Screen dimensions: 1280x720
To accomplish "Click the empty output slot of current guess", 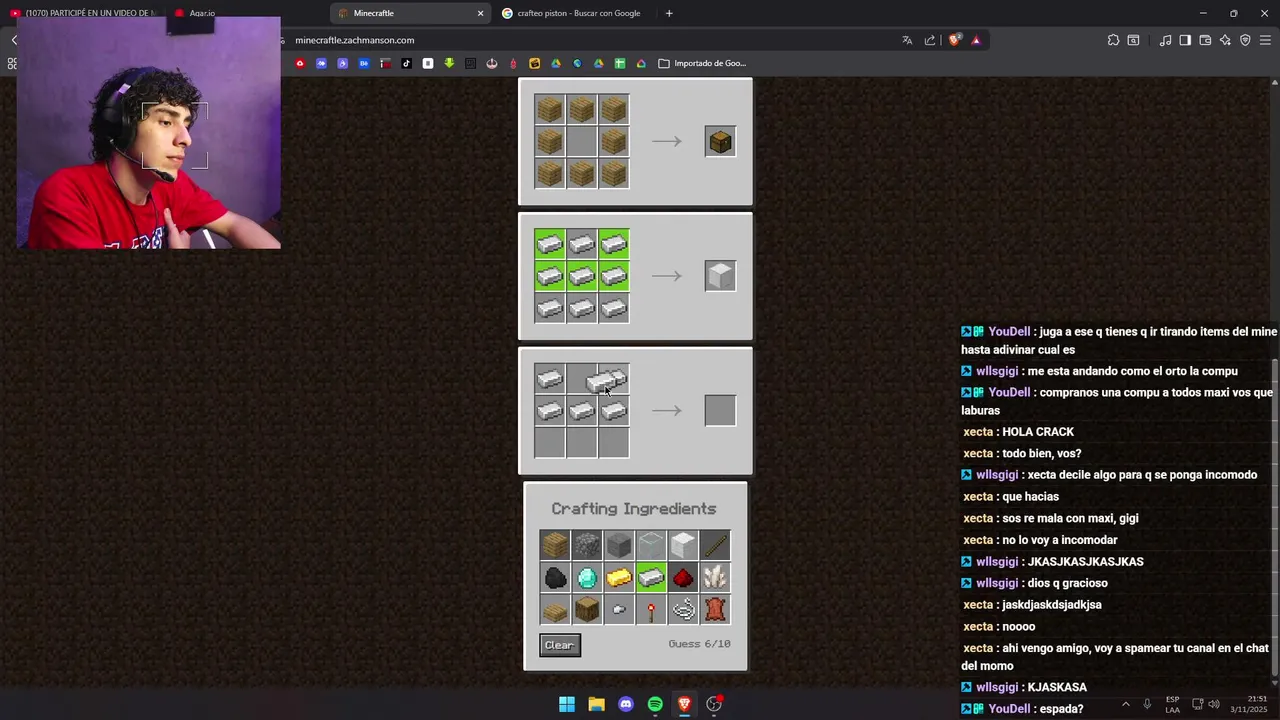I will (720, 411).
